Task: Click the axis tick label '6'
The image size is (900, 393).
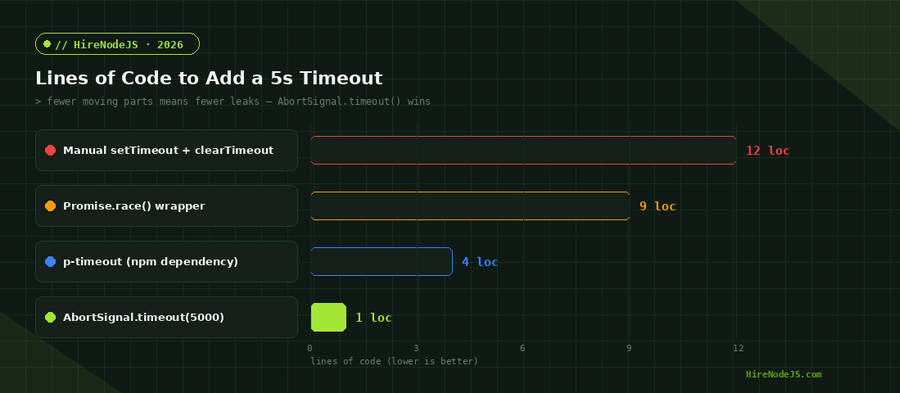Action: pos(522,348)
